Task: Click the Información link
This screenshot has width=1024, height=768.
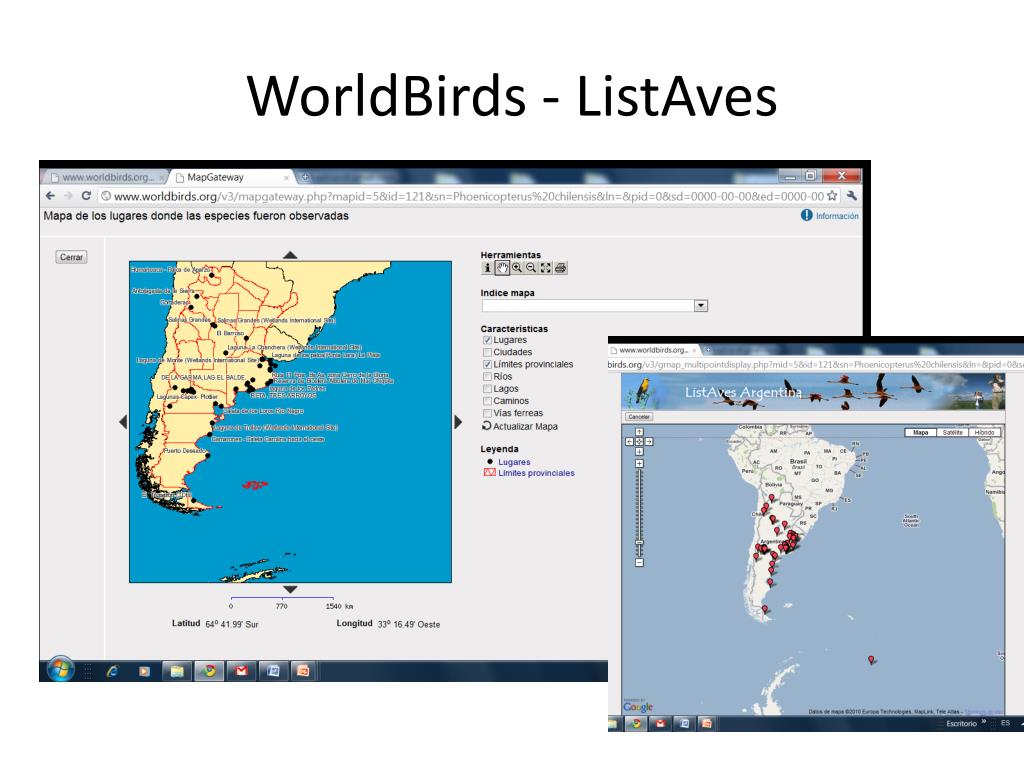Action: 837,216
